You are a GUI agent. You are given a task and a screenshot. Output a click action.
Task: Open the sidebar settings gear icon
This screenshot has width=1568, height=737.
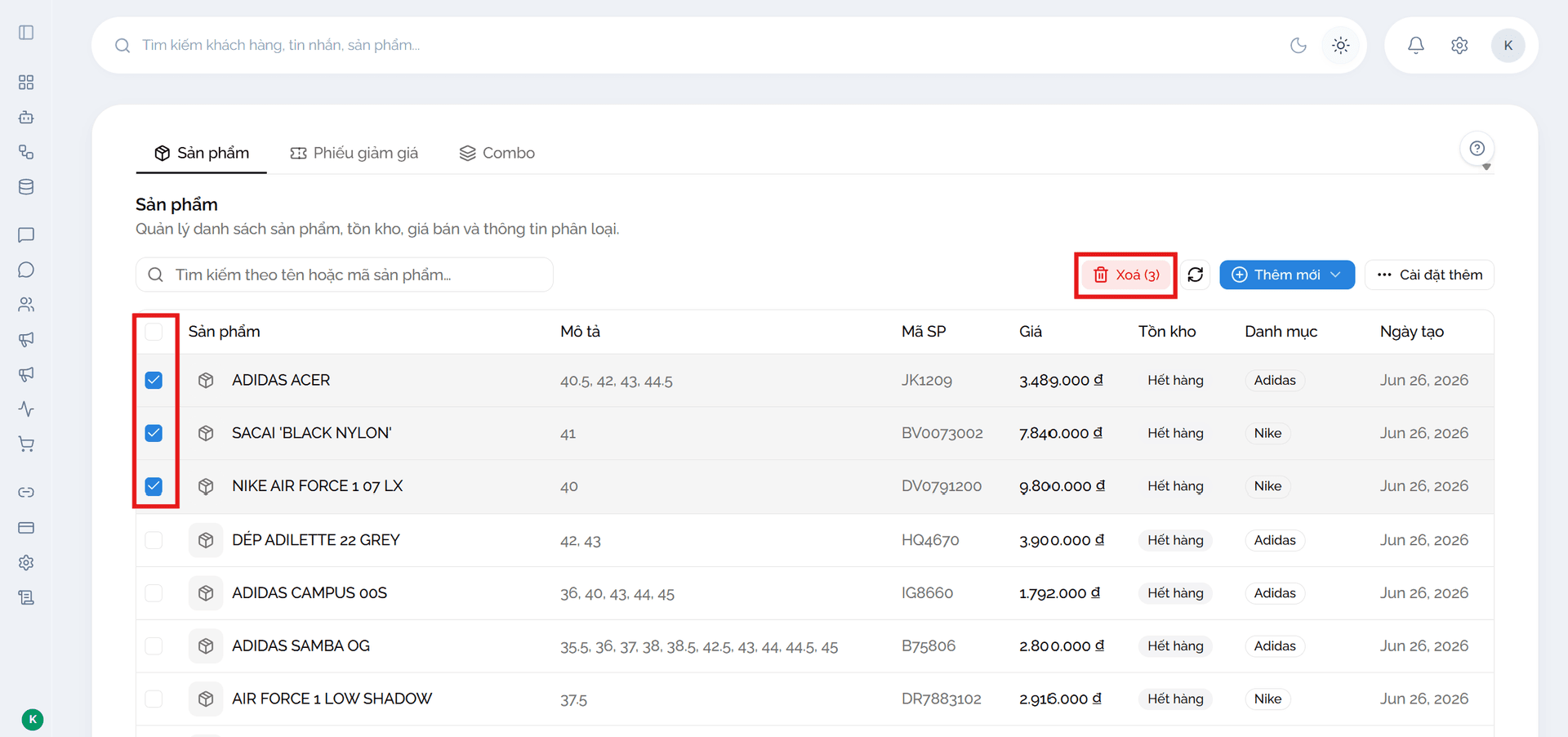26,562
